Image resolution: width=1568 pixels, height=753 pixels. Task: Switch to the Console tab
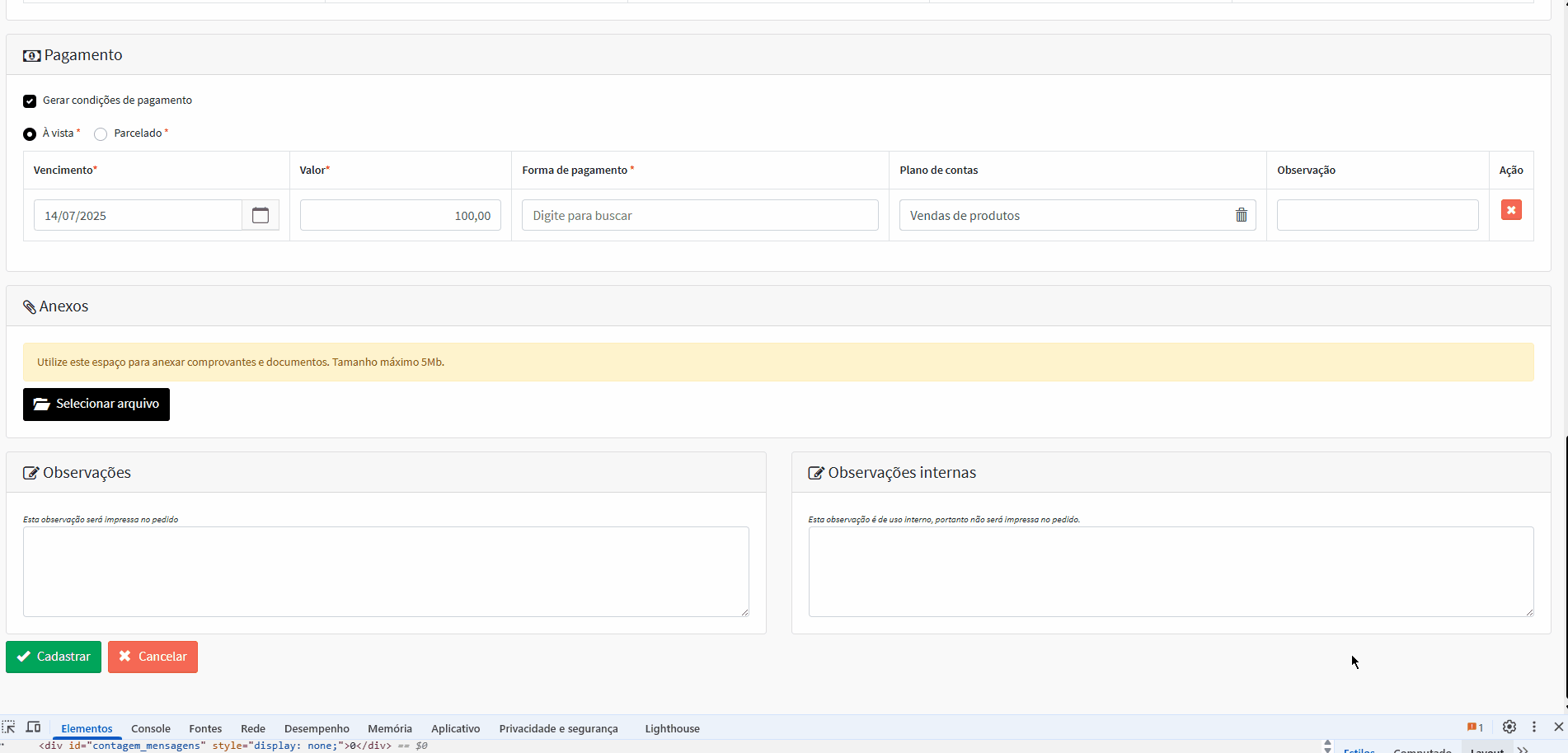coord(151,728)
